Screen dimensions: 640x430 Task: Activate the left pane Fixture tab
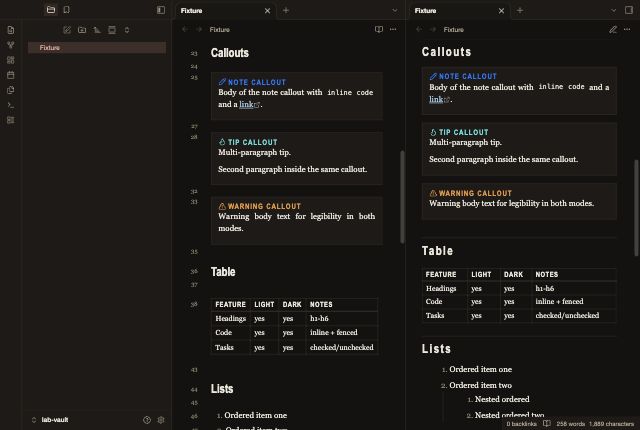[x=225, y=11]
